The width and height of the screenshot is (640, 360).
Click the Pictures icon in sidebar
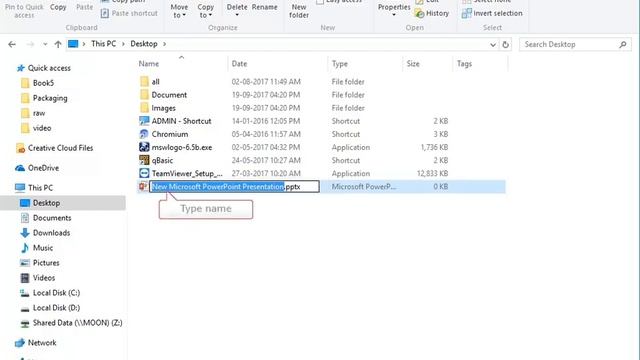25,263
